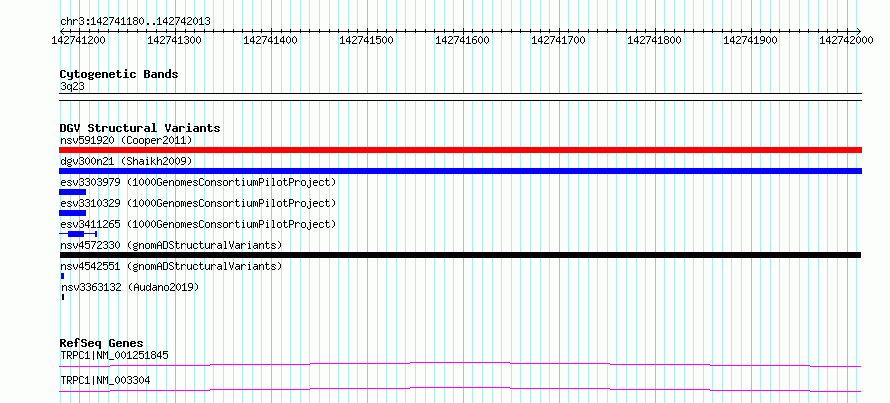Open variant nsv4572330 (gnomADStructuralVariants) label
Screen dimensions: 890x403
(x=171, y=245)
